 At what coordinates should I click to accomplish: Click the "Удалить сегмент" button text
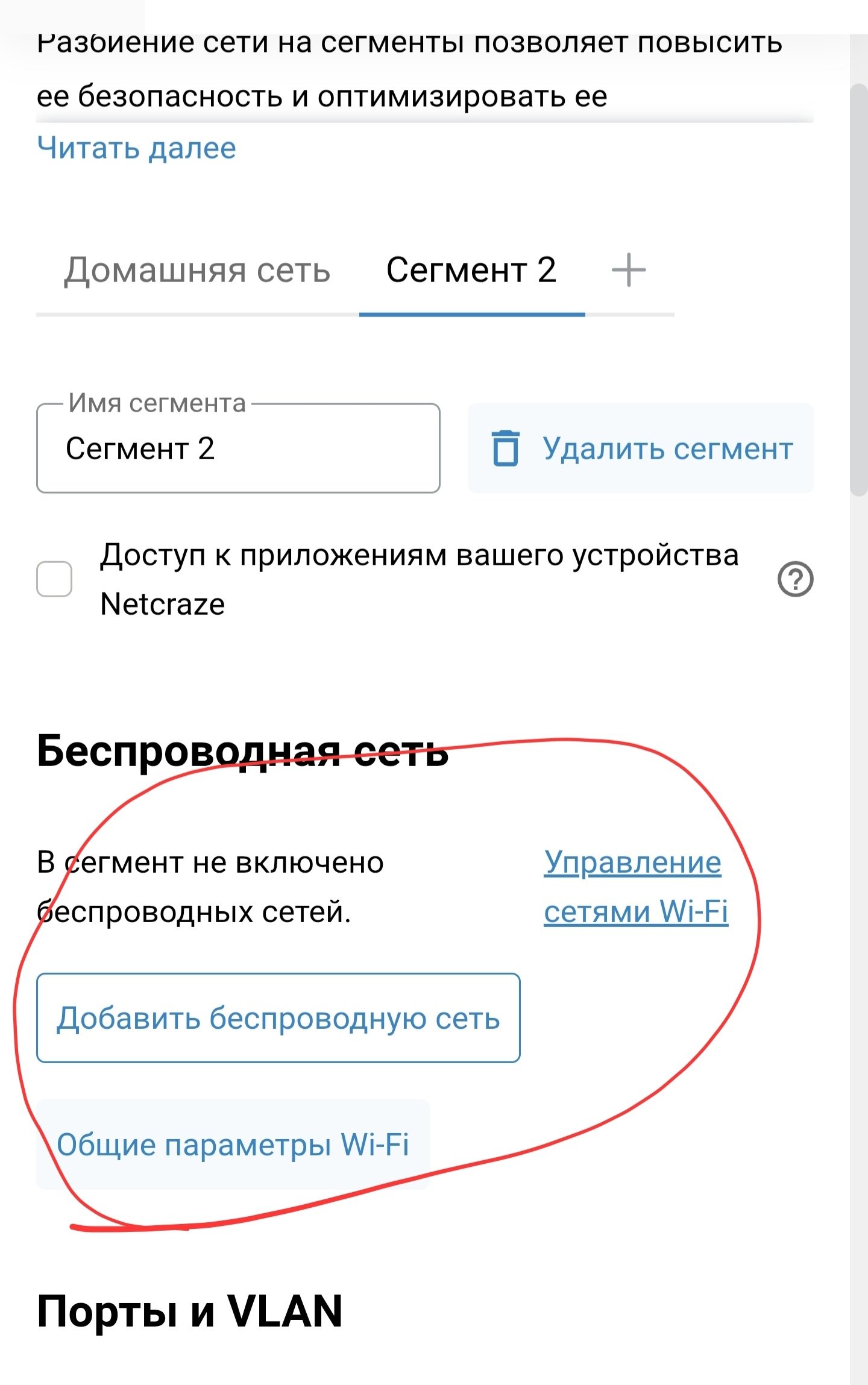668,449
